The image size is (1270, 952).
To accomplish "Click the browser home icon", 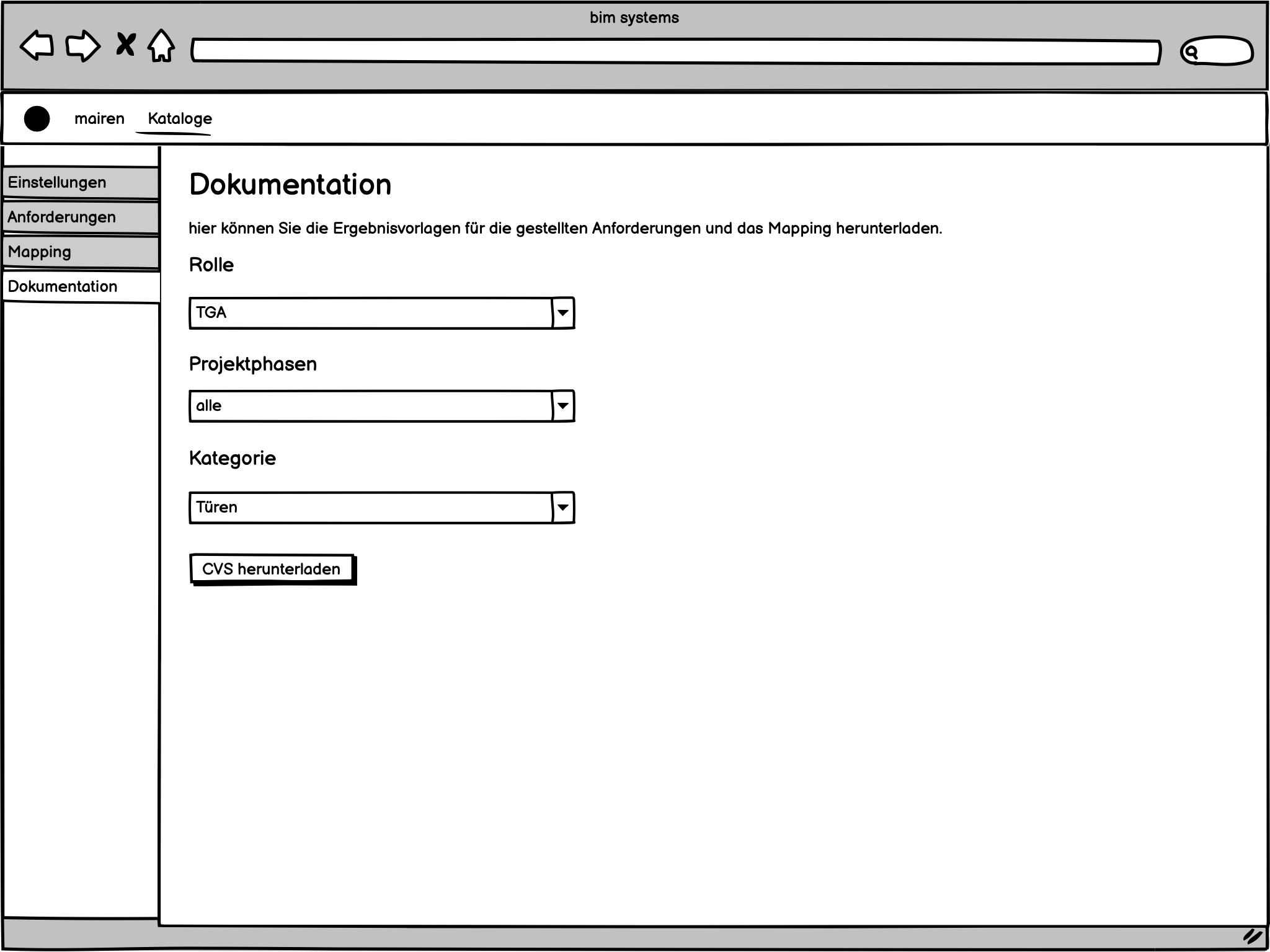I will tap(161, 46).
